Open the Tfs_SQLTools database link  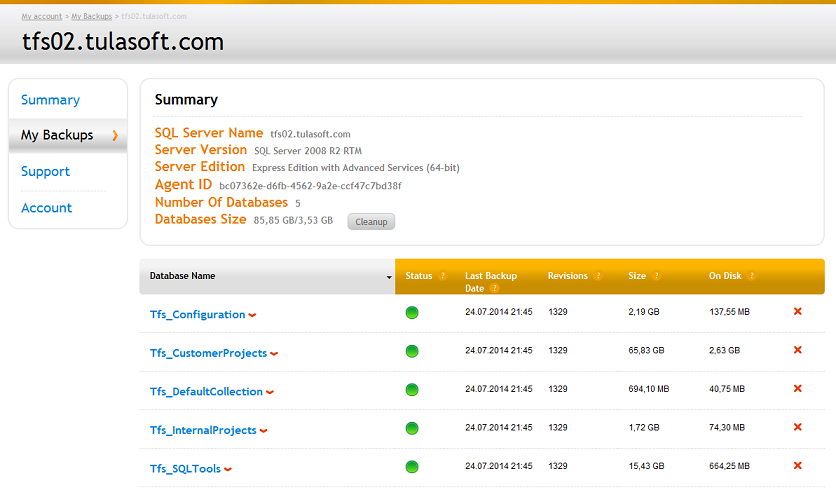click(185, 469)
